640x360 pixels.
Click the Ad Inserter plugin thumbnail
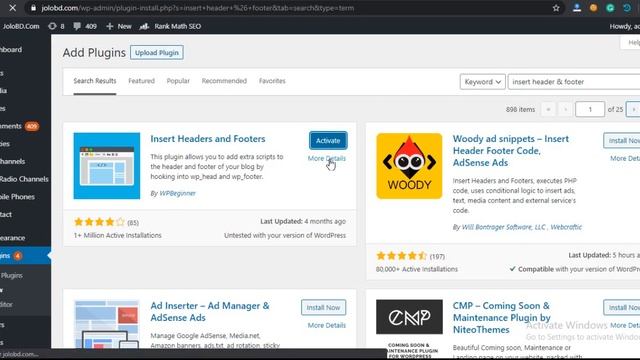tap(107, 324)
